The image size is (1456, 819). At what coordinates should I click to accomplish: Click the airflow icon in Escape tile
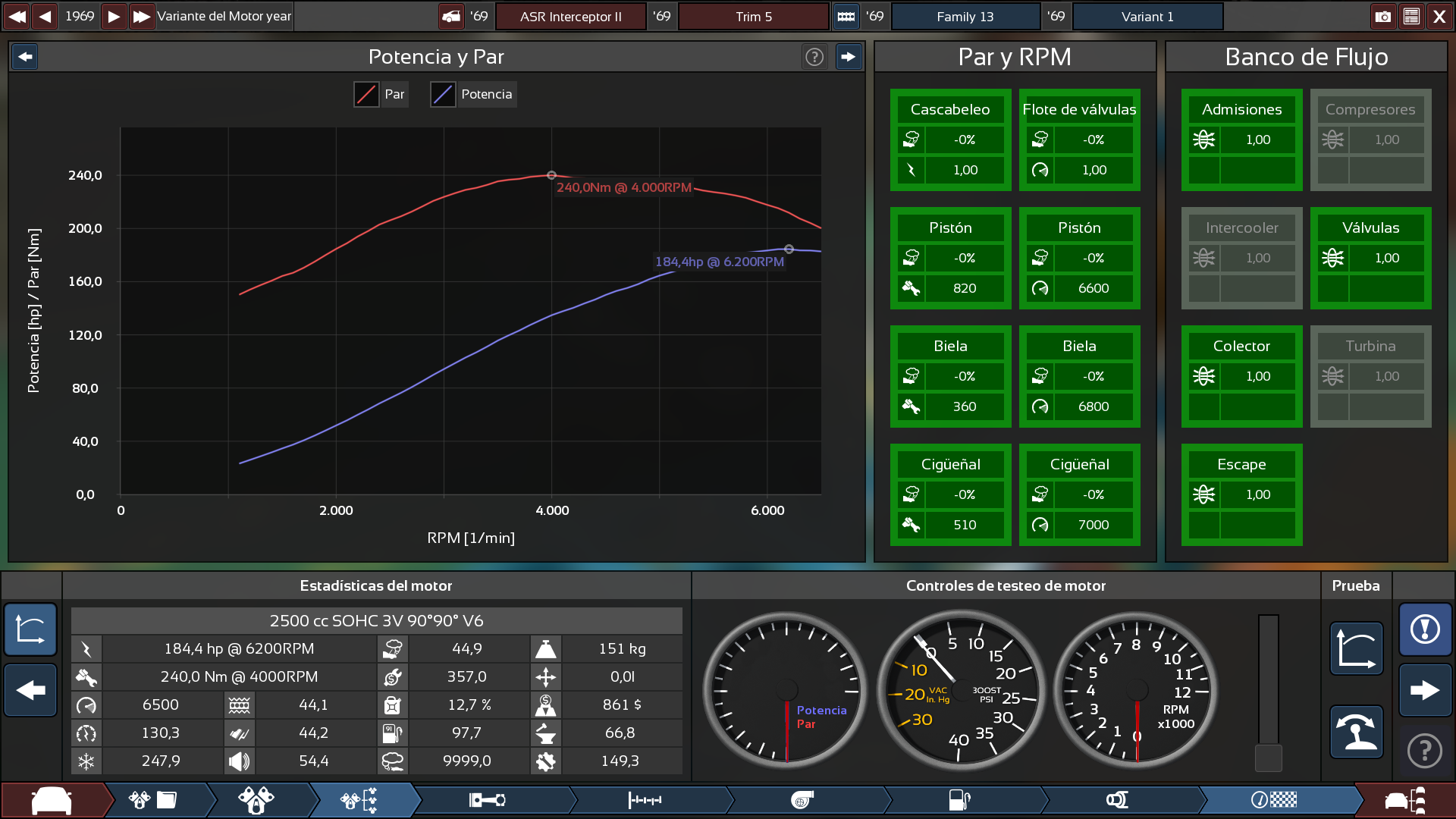point(1203,494)
